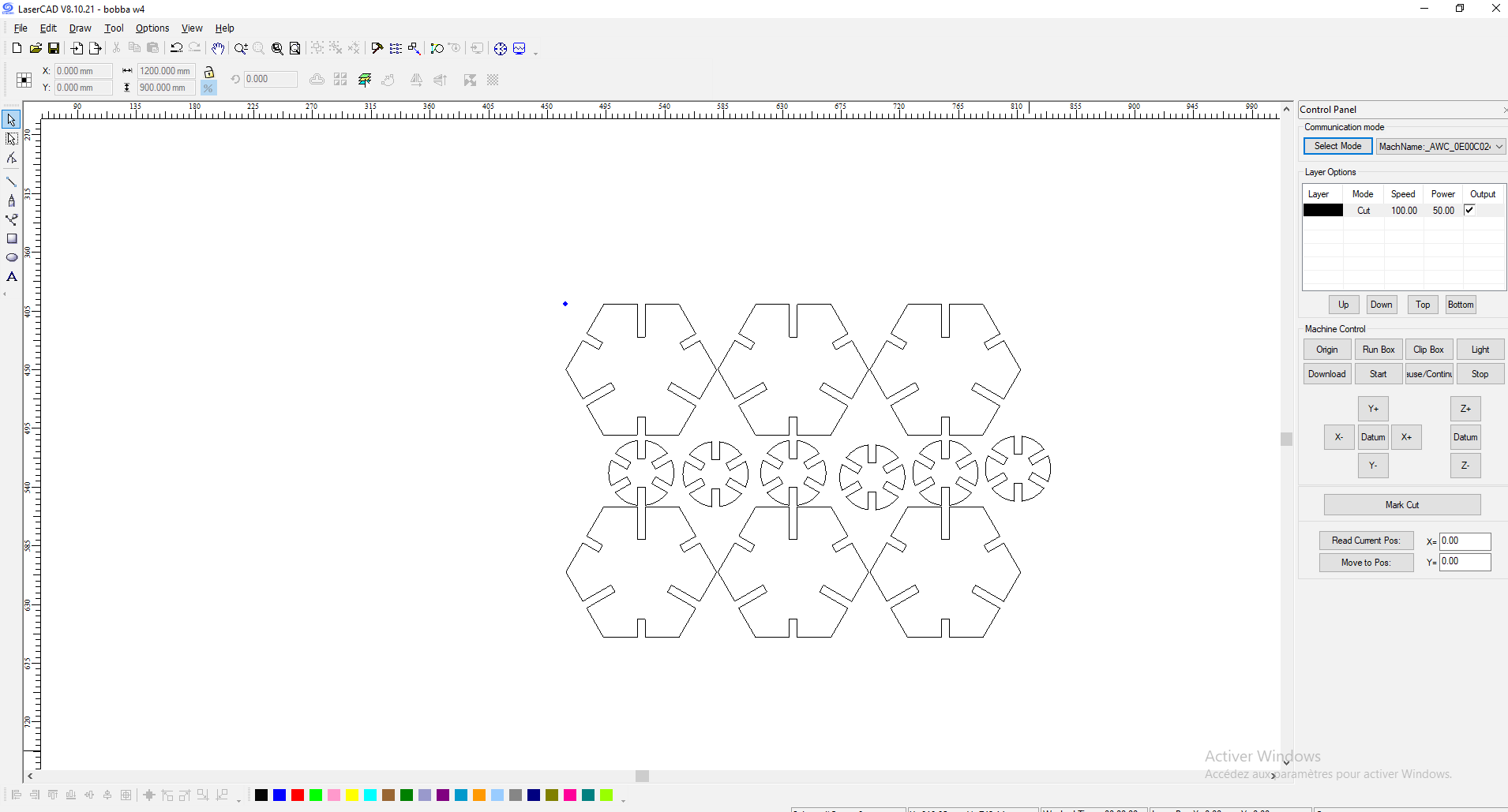This screenshot has width=1508, height=812.
Task: Open the Edit menu
Action: click(48, 28)
